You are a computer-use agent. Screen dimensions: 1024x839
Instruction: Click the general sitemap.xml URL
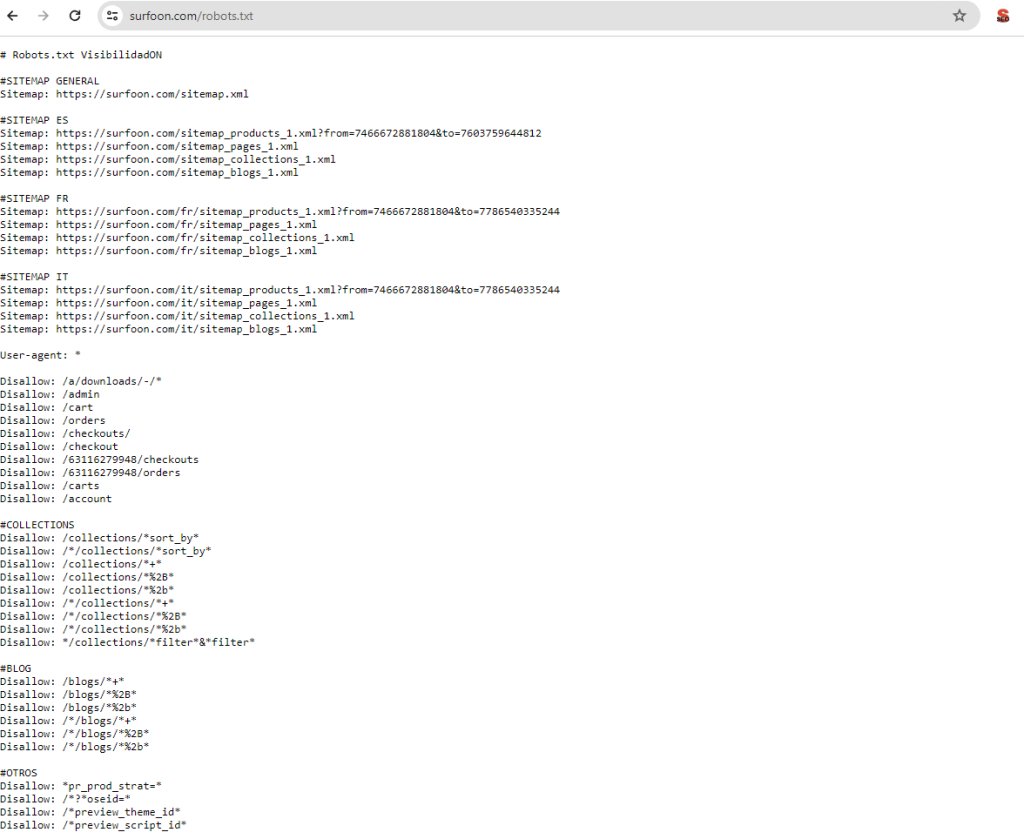coord(151,94)
